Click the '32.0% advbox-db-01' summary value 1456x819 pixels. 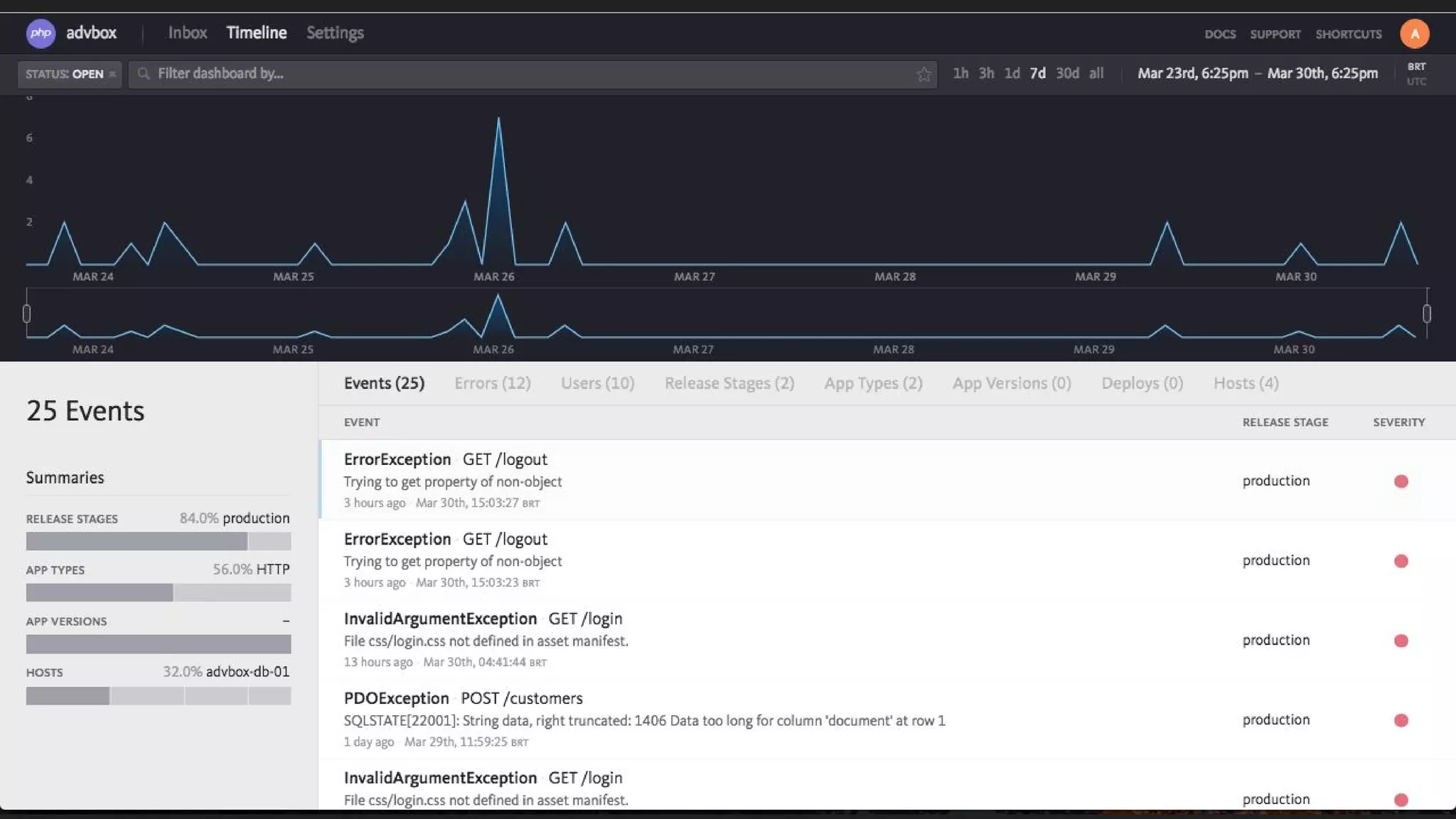tap(226, 672)
